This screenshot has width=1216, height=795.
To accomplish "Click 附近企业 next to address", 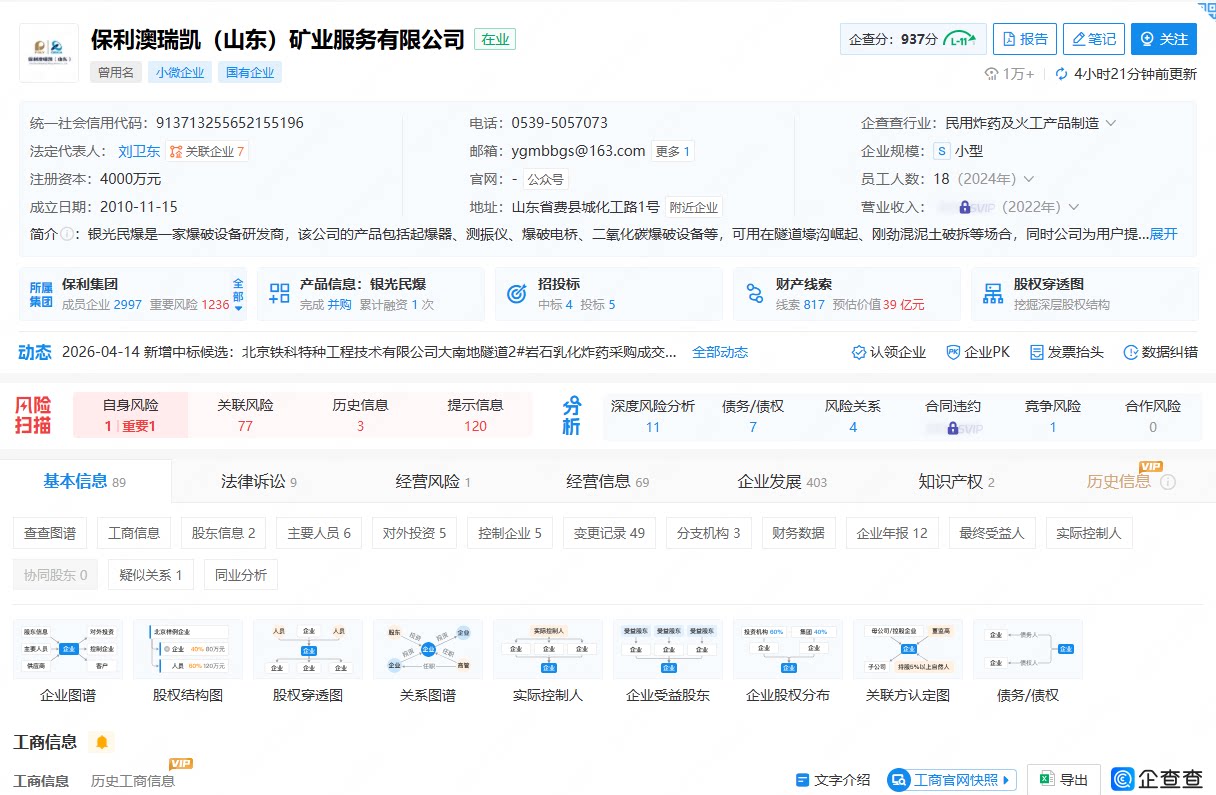I will pyautogui.click(x=694, y=208).
